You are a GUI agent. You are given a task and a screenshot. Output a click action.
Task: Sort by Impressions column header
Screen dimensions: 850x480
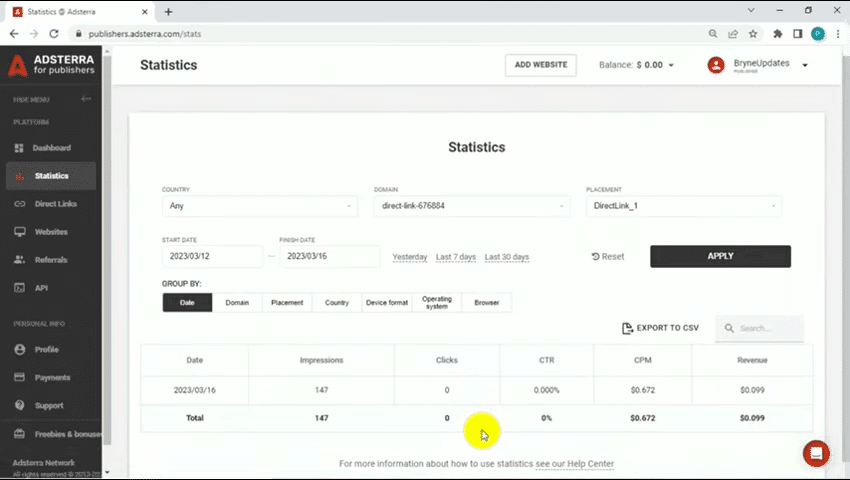point(321,360)
